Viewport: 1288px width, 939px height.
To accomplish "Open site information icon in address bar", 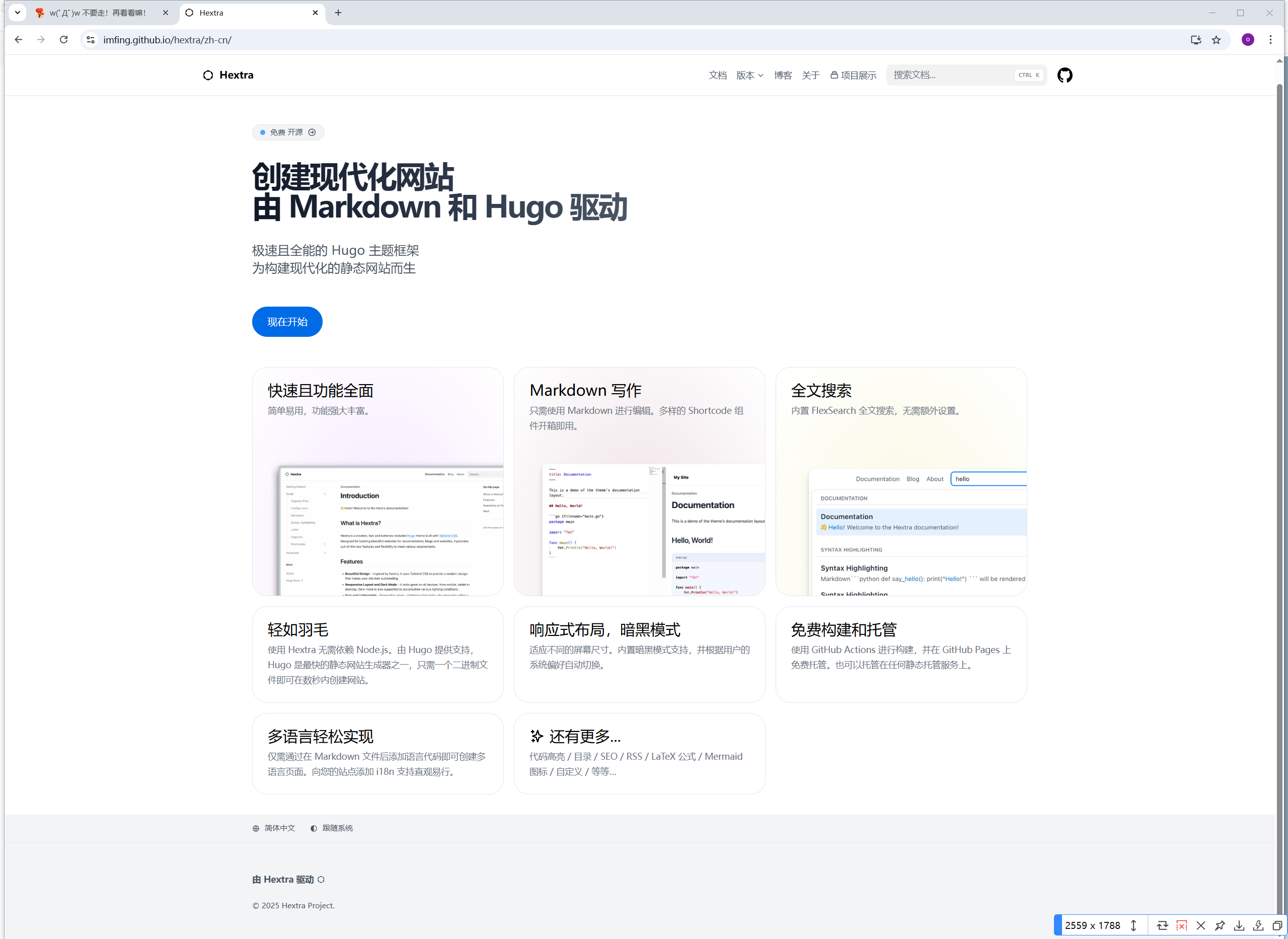I will pyautogui.click(x=90, y=40).
